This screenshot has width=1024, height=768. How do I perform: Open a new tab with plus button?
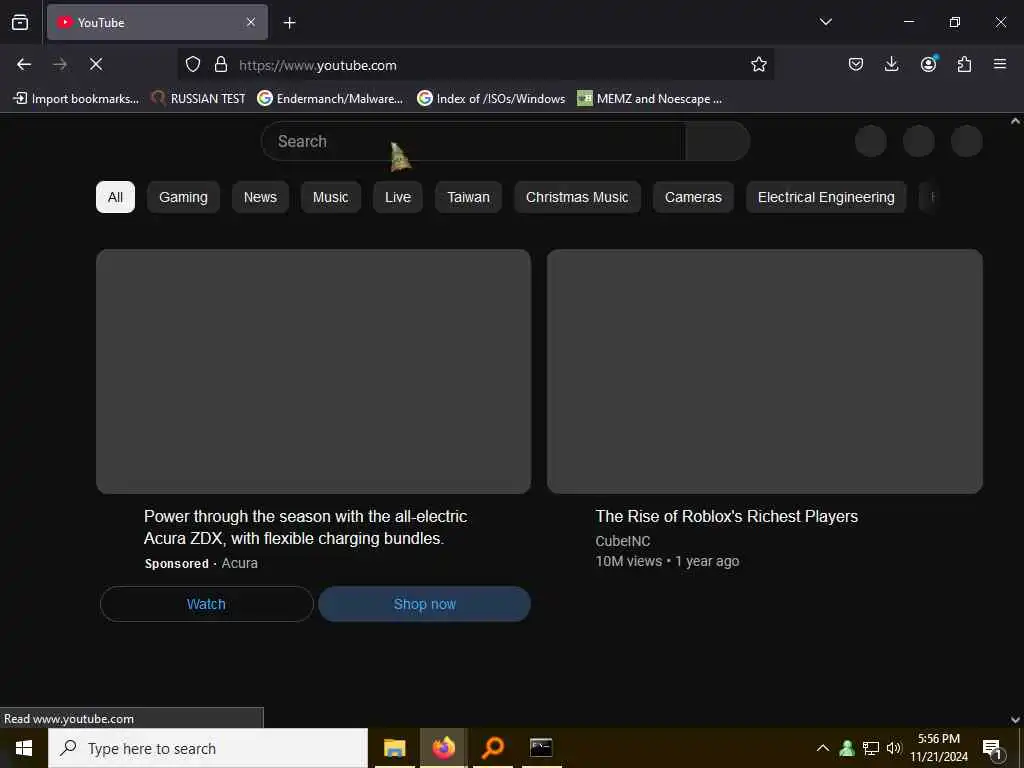(289, 23)
